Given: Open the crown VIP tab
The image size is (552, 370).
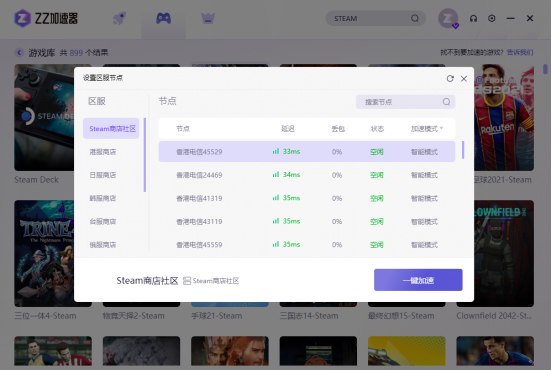Looking at the screenshot, I should [x=208, y=18].
